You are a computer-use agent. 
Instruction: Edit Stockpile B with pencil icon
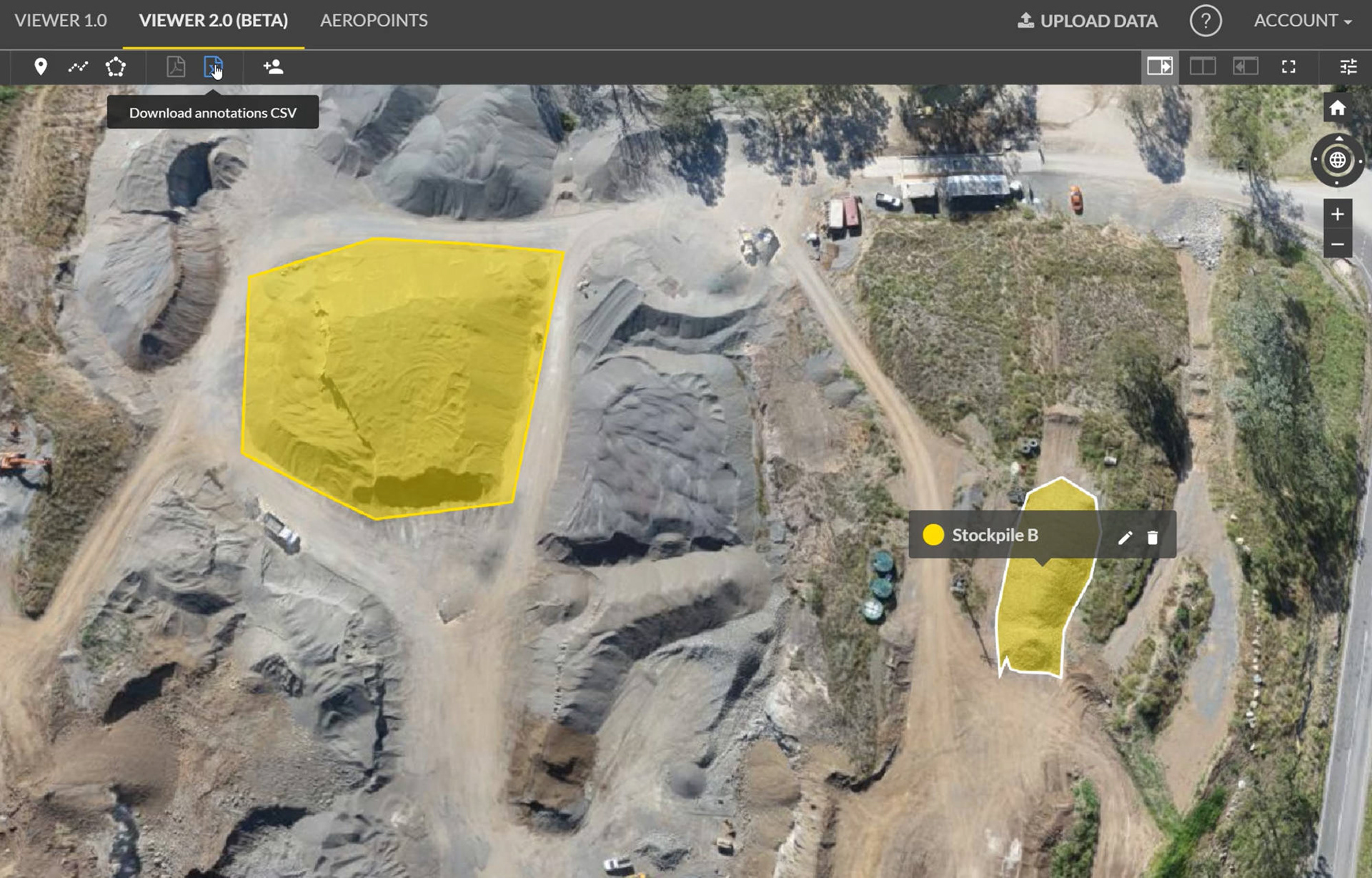[1125, 538]
